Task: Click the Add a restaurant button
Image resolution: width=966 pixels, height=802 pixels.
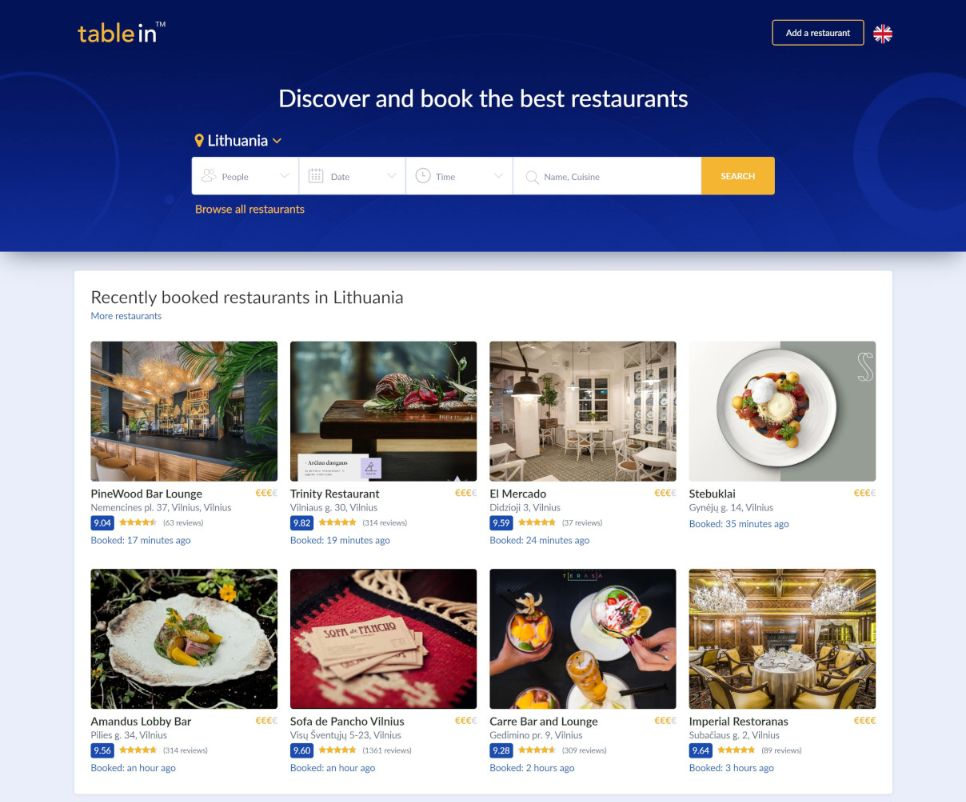Action: pos(818,33)
